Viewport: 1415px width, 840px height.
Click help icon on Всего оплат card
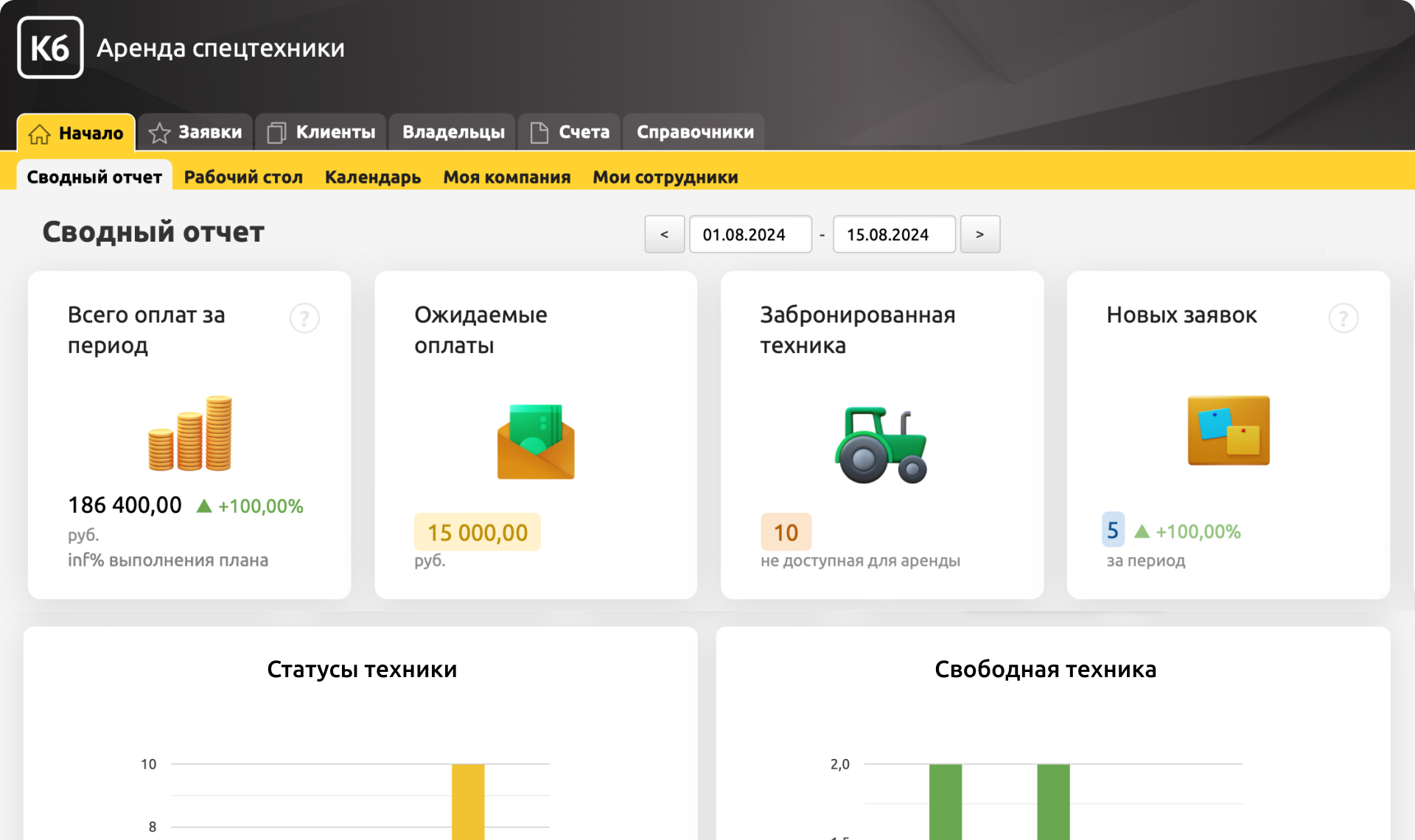tap(304, 318)
